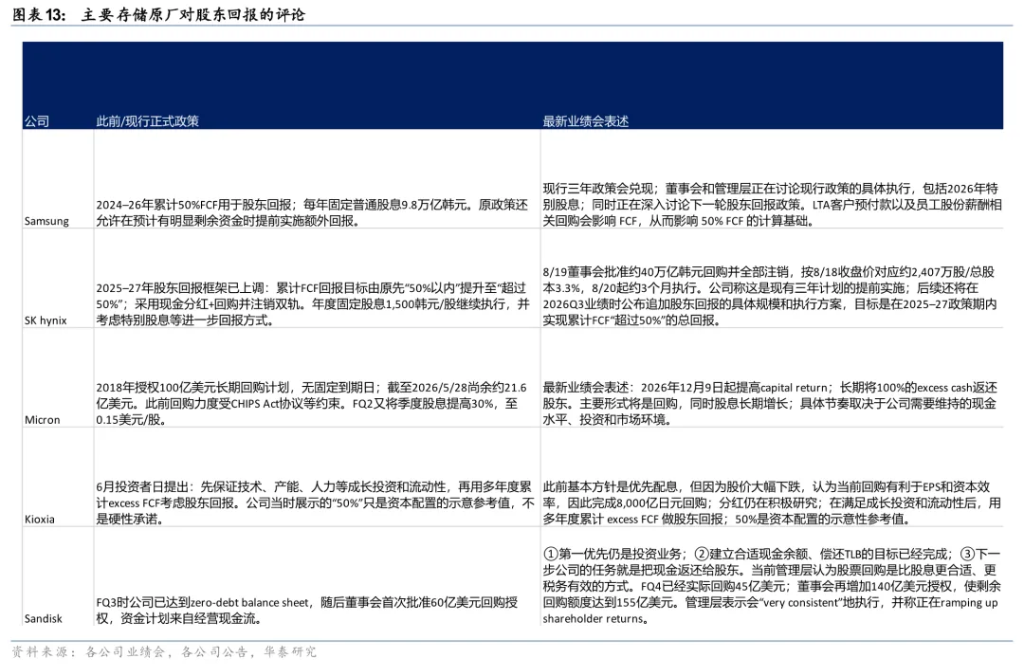
Task: Click Samsung policy text starting '2024–26年累计50%FCF'
Action: [312, 213]
